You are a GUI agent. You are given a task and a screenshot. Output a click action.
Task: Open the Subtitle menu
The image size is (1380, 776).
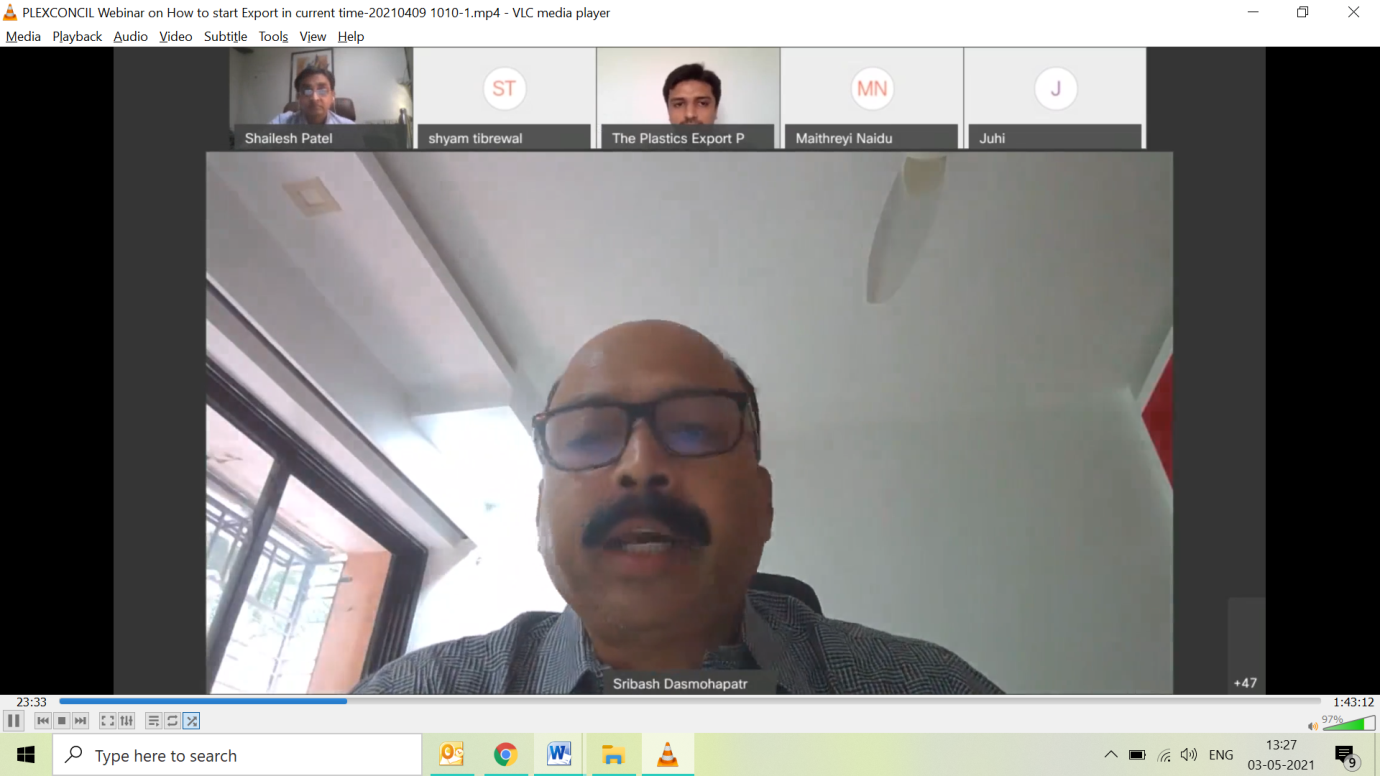click(x=225, y=36)
